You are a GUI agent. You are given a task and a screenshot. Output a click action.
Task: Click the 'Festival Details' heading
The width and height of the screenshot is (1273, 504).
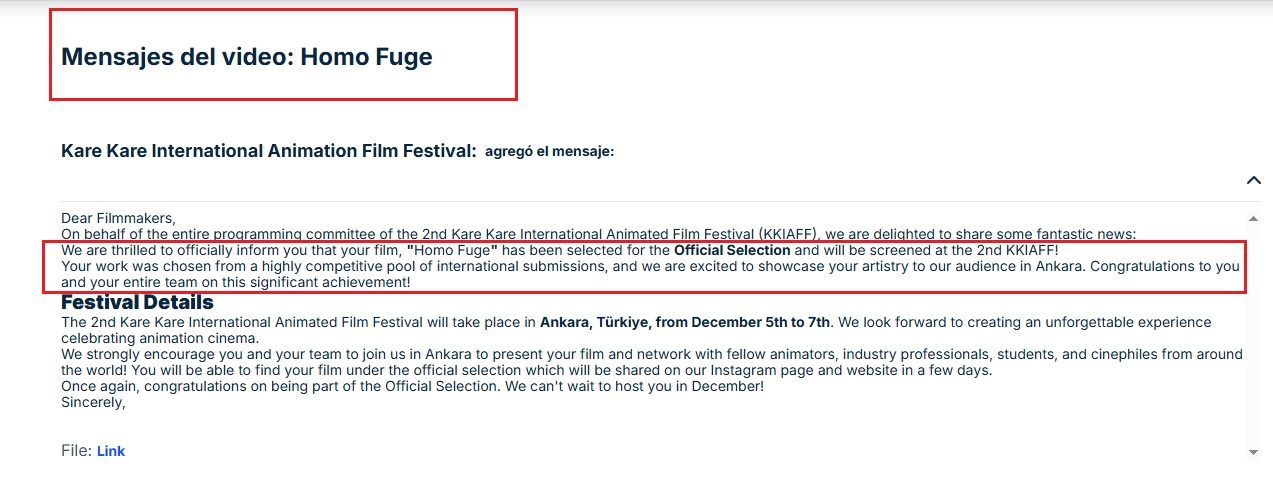point(137,302)
